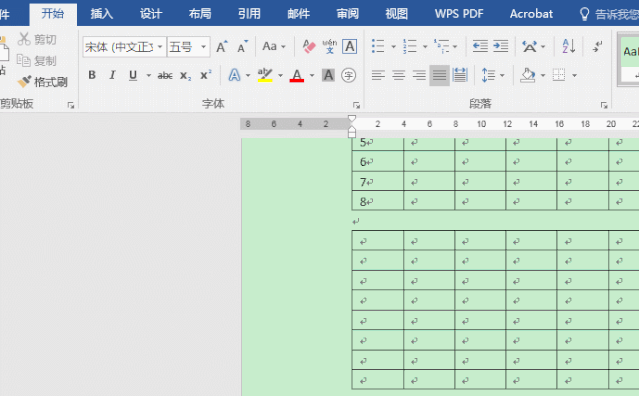Apply bulleted list
The height and width of the screenshot is (396, 639).
tap(379, 46)
